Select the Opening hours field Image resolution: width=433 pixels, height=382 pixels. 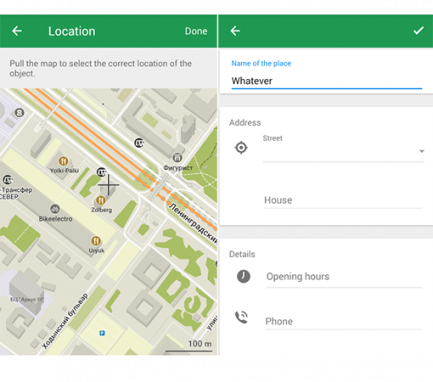pos(344,277)
